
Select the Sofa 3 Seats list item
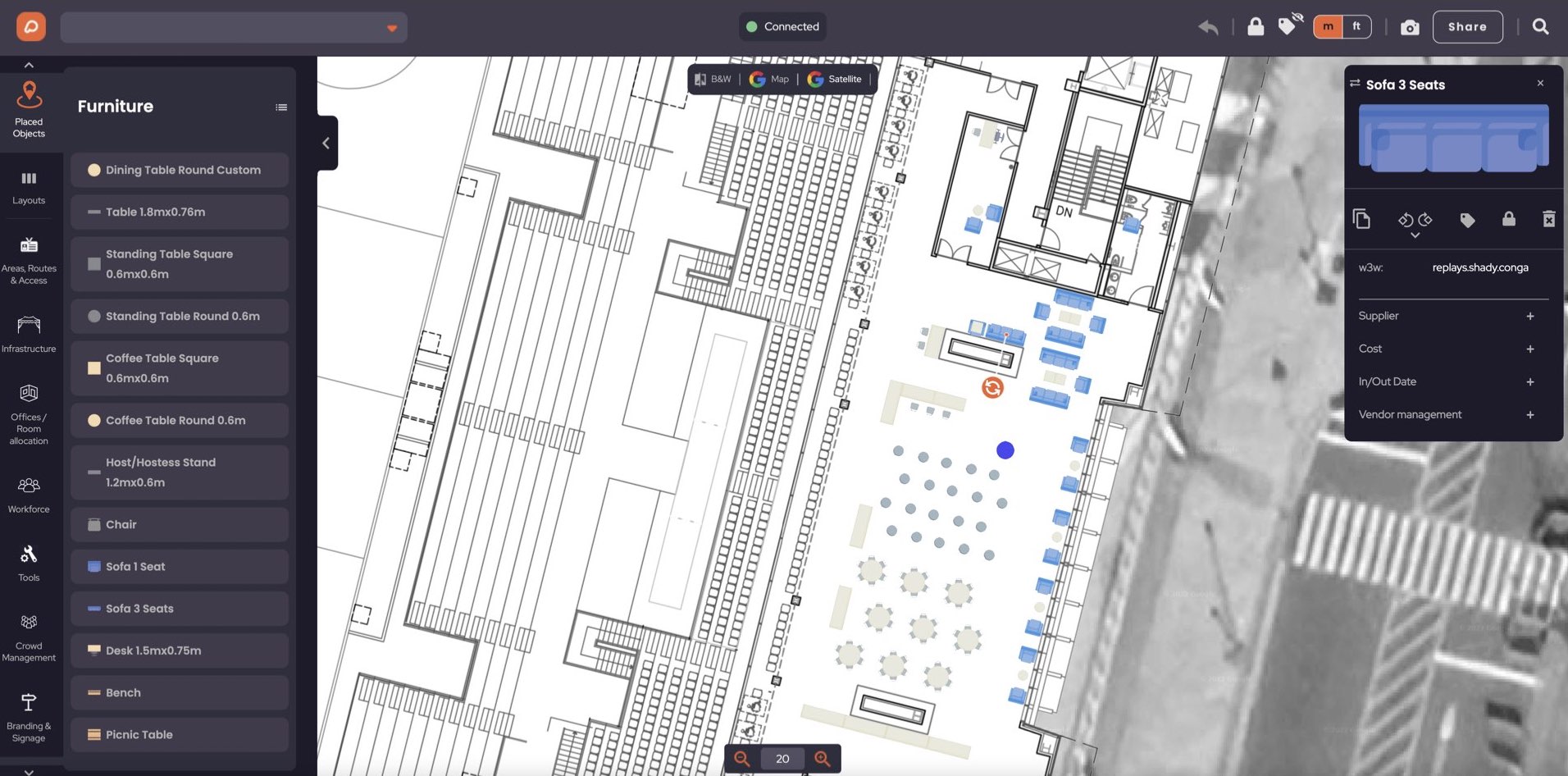tap(180, 609)
